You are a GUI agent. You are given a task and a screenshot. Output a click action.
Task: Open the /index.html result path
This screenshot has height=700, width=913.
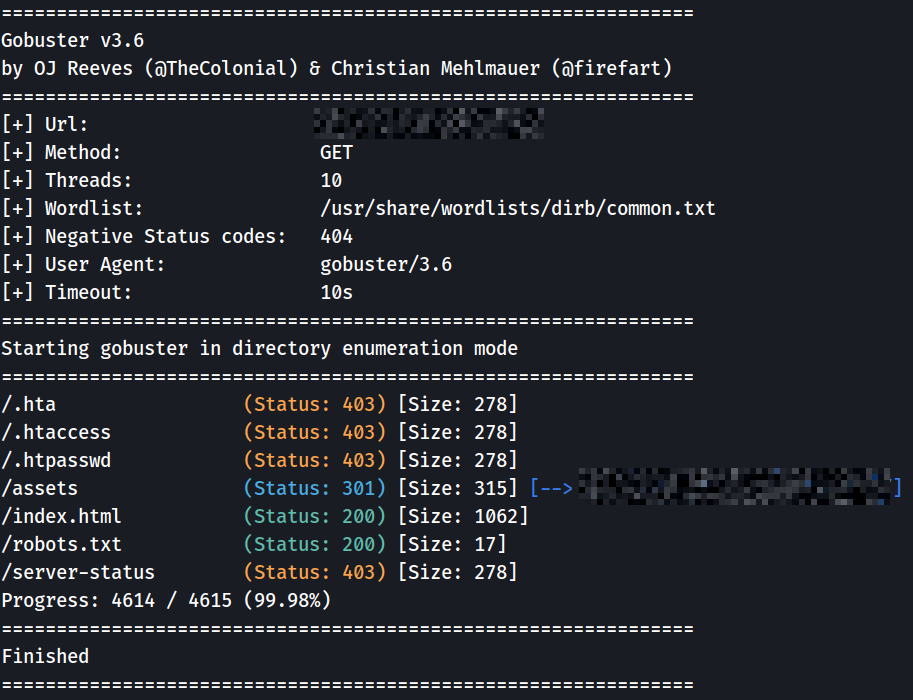[x=61, y=516]
